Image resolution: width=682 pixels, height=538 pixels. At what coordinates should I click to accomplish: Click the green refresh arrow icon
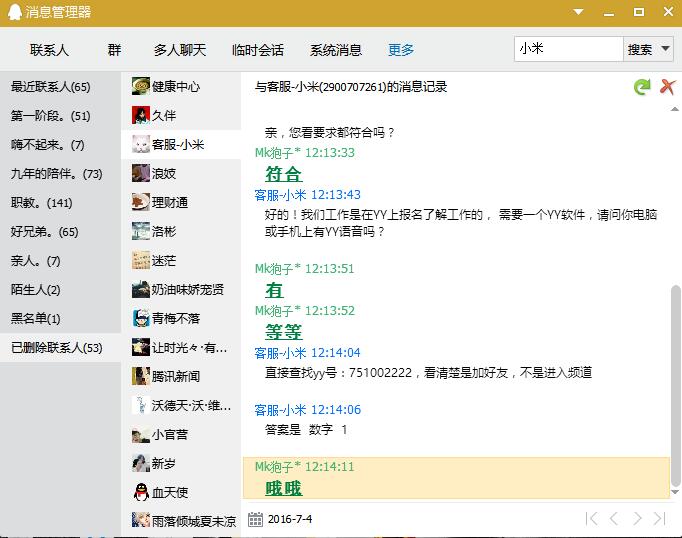click(642, 87)
